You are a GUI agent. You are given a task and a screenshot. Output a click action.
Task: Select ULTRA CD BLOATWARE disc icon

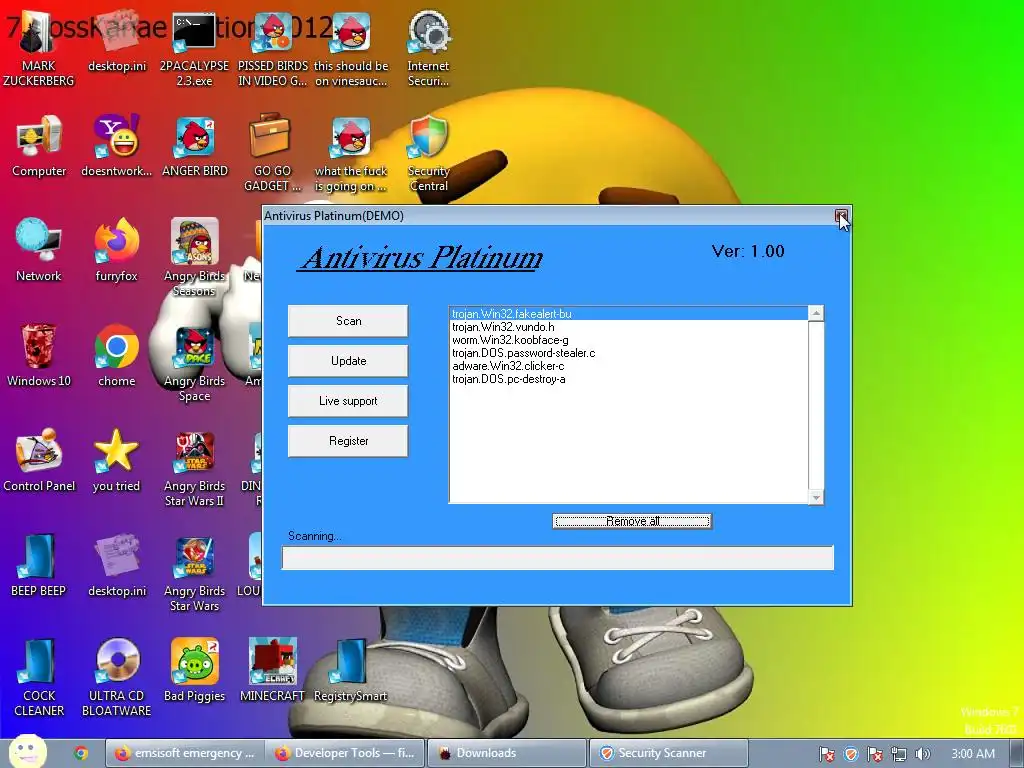[x=117, y=679]
